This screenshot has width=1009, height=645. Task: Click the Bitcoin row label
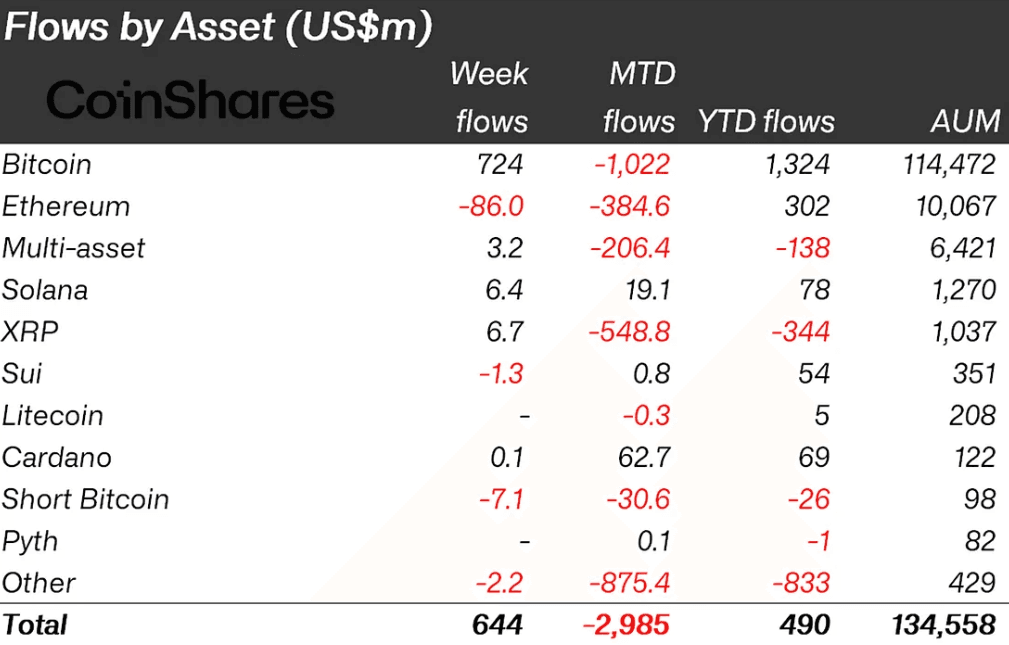point(47,164)
